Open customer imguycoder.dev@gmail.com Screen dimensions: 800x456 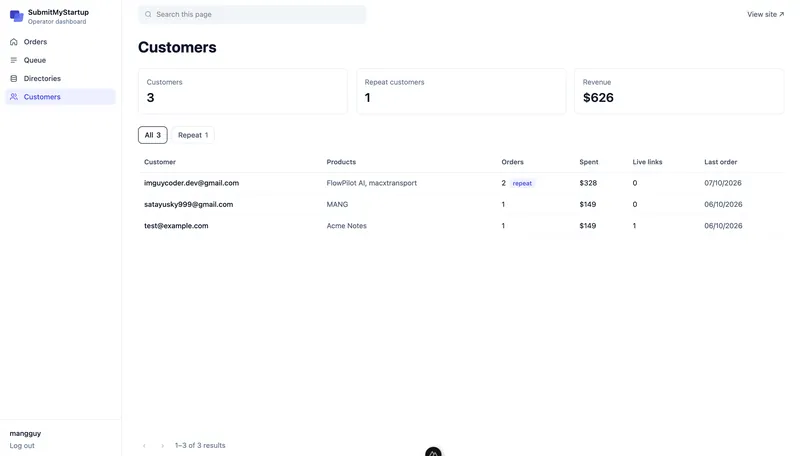tap(191, 183)
